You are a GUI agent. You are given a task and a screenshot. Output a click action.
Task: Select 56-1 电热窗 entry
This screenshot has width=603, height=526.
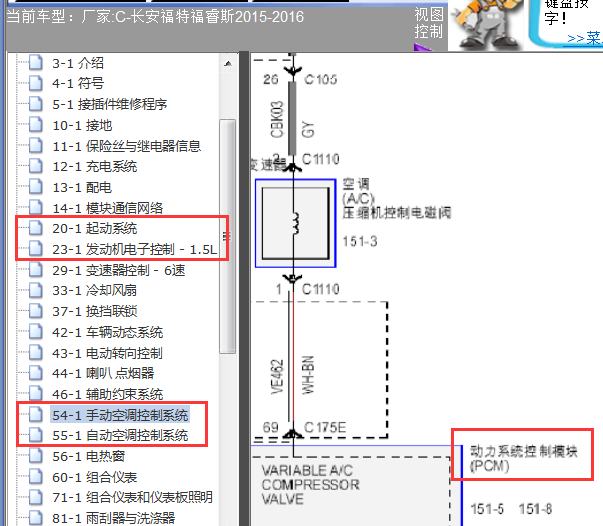coord(88,456)
